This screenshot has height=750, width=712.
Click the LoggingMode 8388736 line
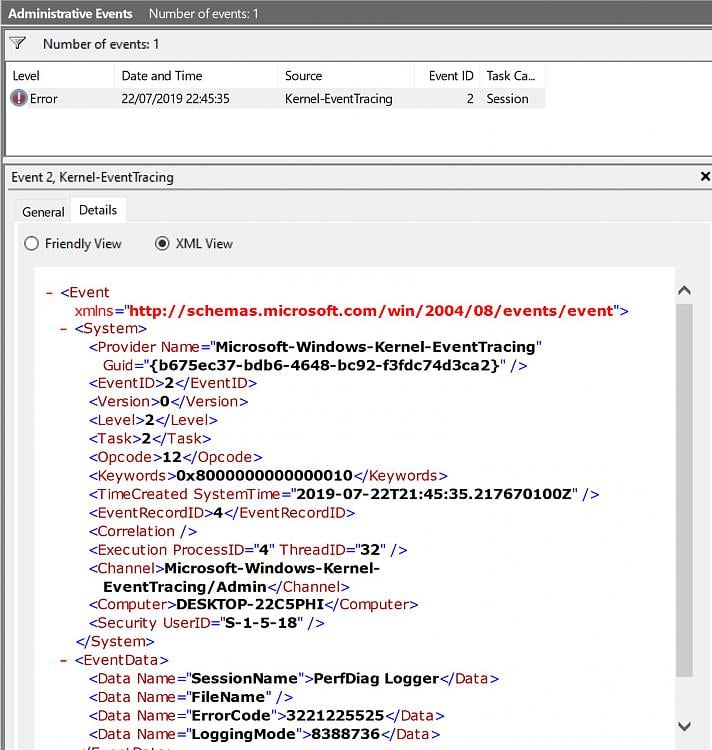pyautogui.click(x=264, y=734)
